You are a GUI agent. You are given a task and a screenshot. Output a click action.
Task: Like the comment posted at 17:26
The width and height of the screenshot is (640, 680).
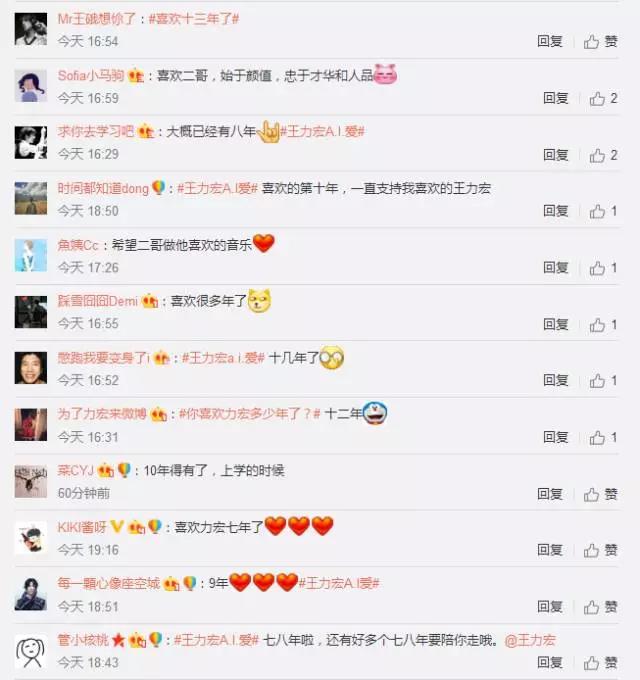tap(603, 268)
